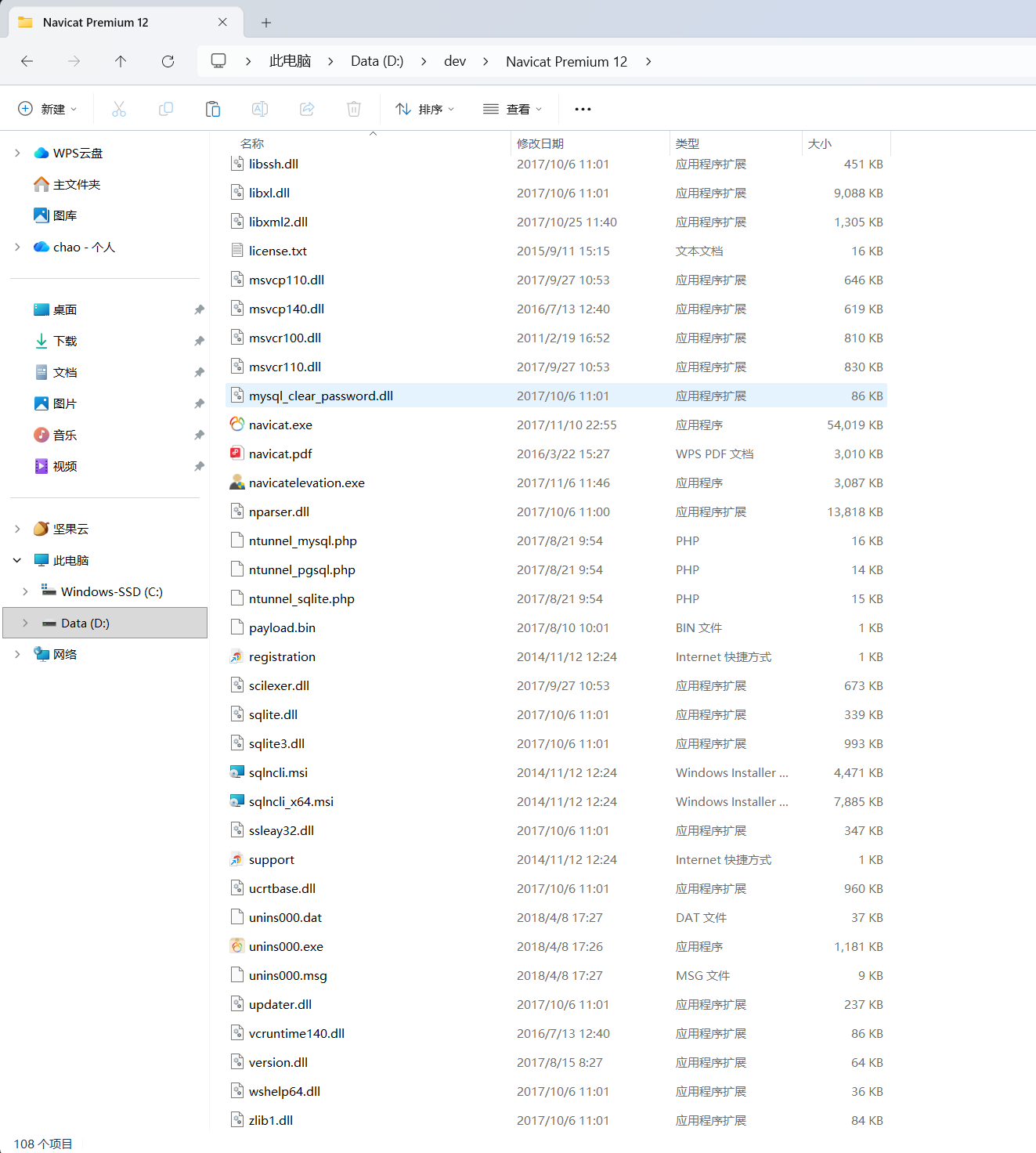Open chevron after Navicat Premium 12 breadcrumb
The width and height of the screenshot is (1036, 1153).
tap(648, 61)
